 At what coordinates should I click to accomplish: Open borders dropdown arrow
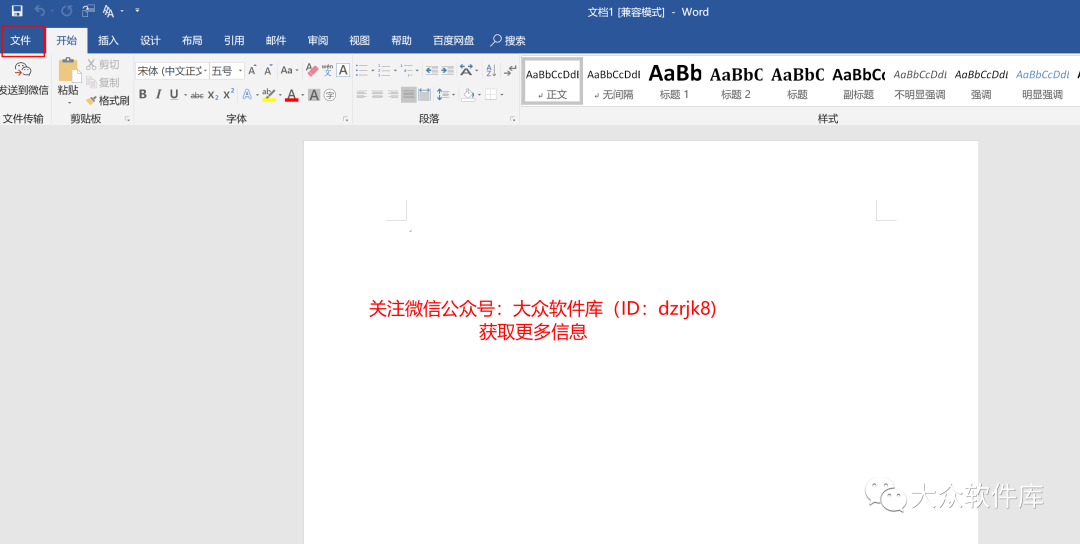point(501,95)
